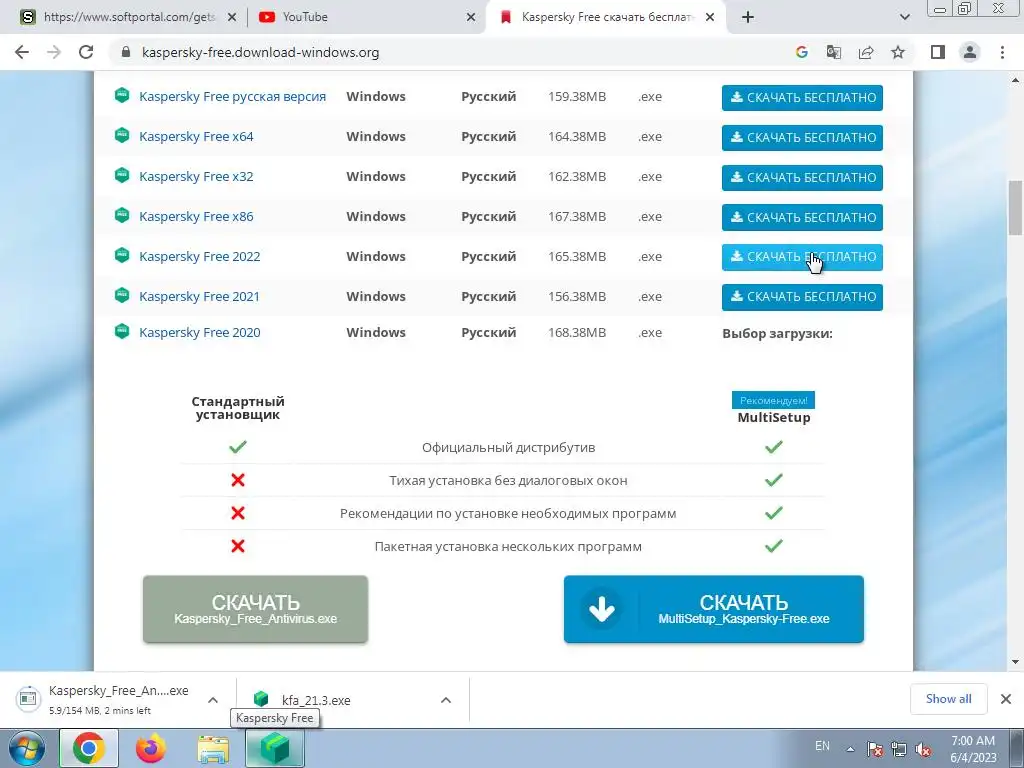Click Show all downloads button
Viewport: 1024px width, 768px height.
948,699
